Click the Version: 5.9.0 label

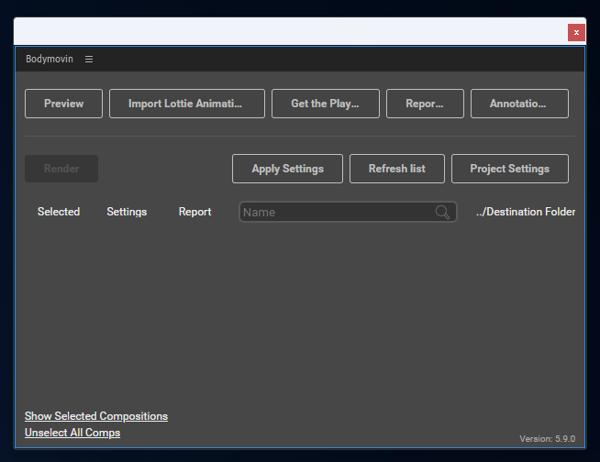pyautogui.click(x=547, y=439)
